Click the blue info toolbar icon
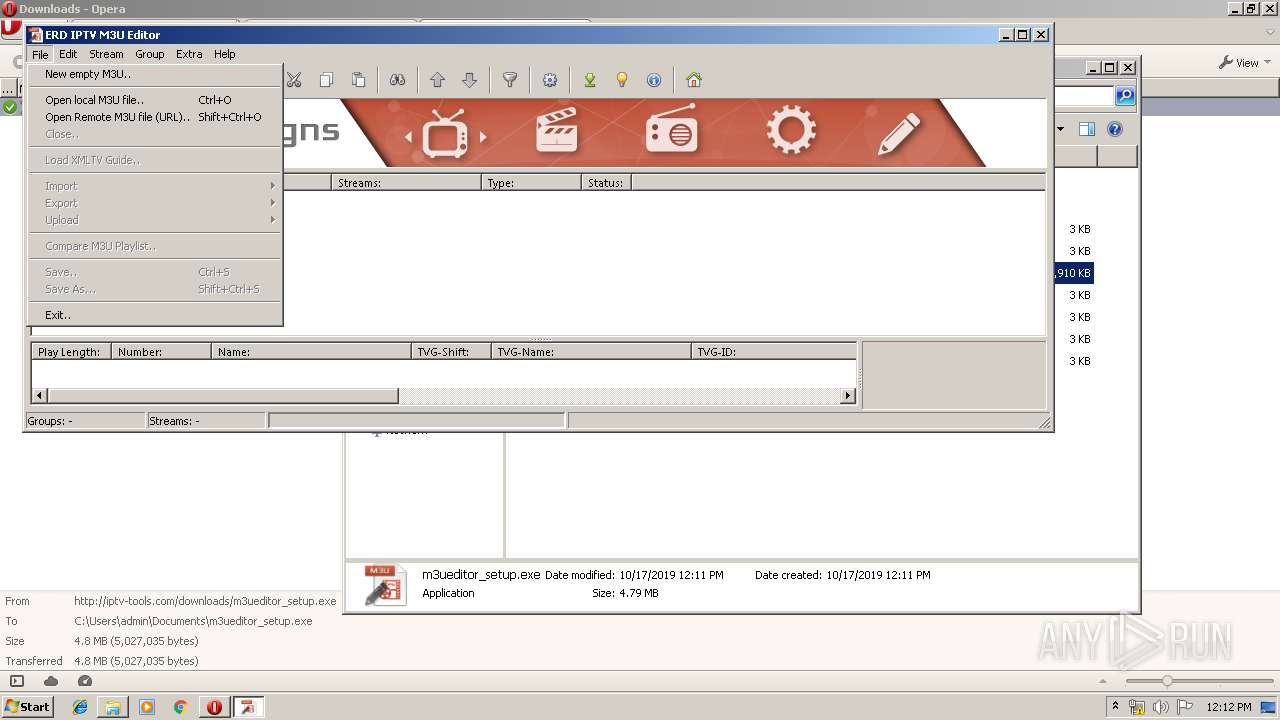1280x720 pixels. pos(654,80)
